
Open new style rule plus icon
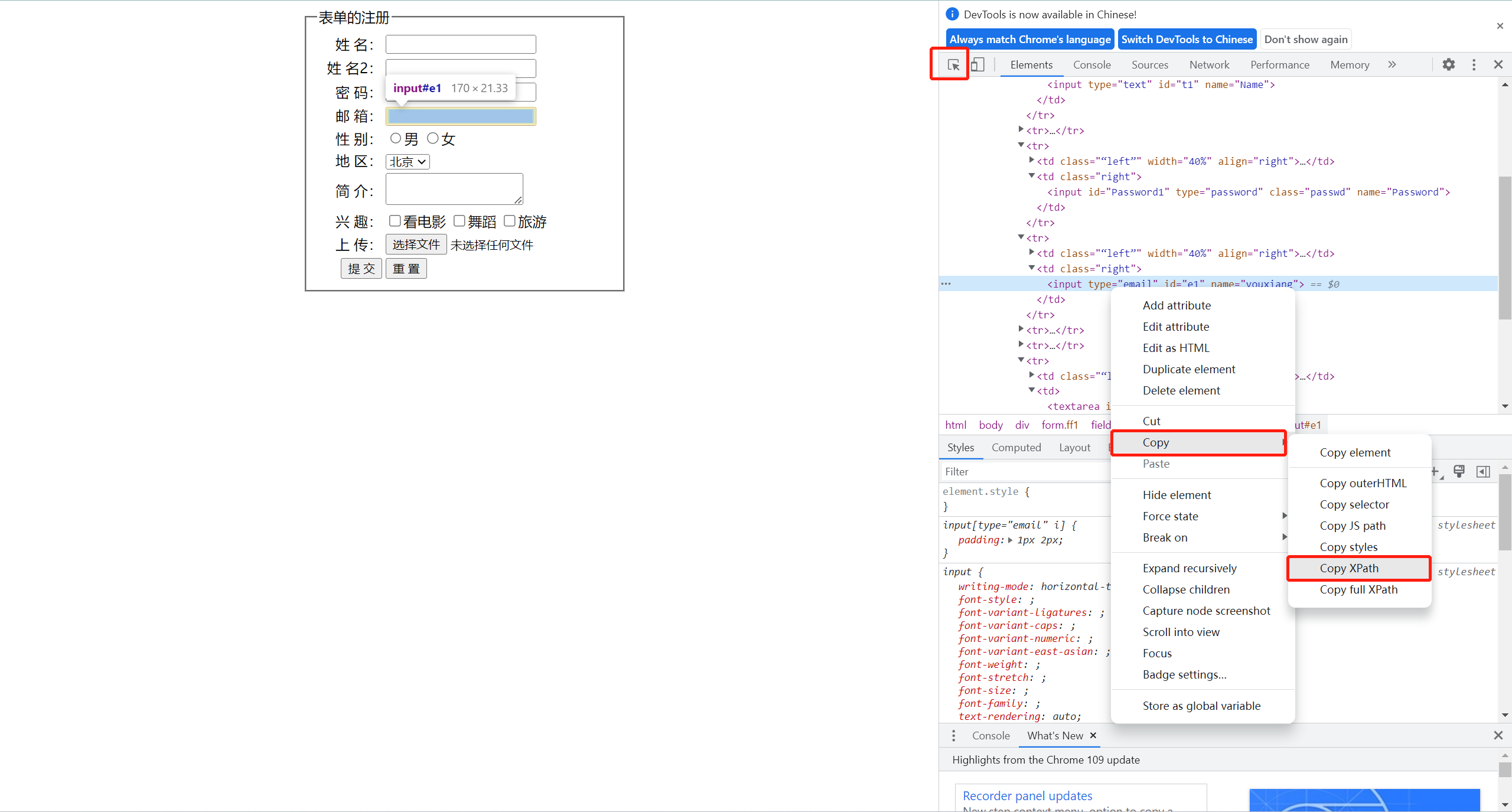1435,471
